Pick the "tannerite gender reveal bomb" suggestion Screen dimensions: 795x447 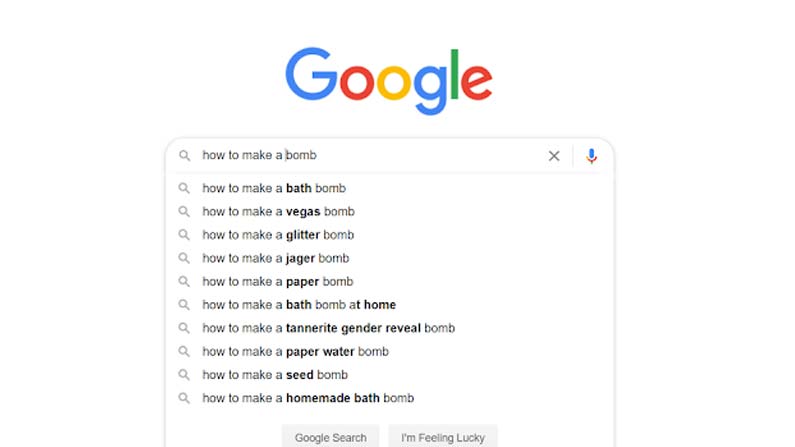tap(389, 328)
